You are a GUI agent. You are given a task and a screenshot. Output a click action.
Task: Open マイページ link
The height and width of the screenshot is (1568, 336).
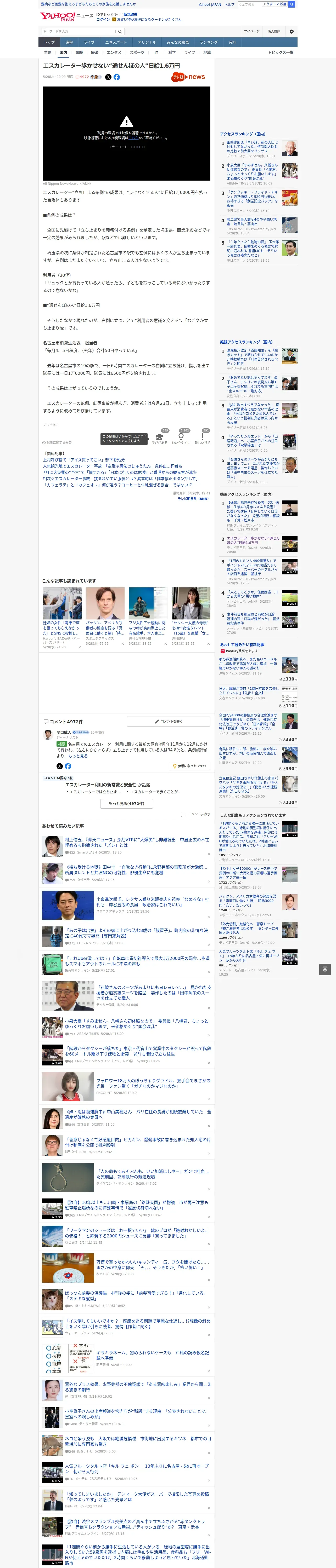252,32
